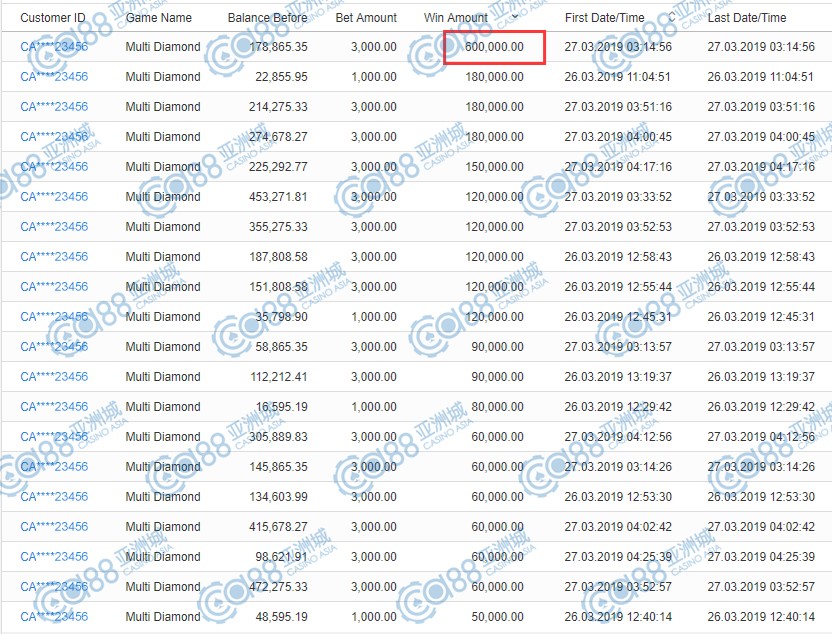Click the 453,271.81 balance before cell

(278, 197)
